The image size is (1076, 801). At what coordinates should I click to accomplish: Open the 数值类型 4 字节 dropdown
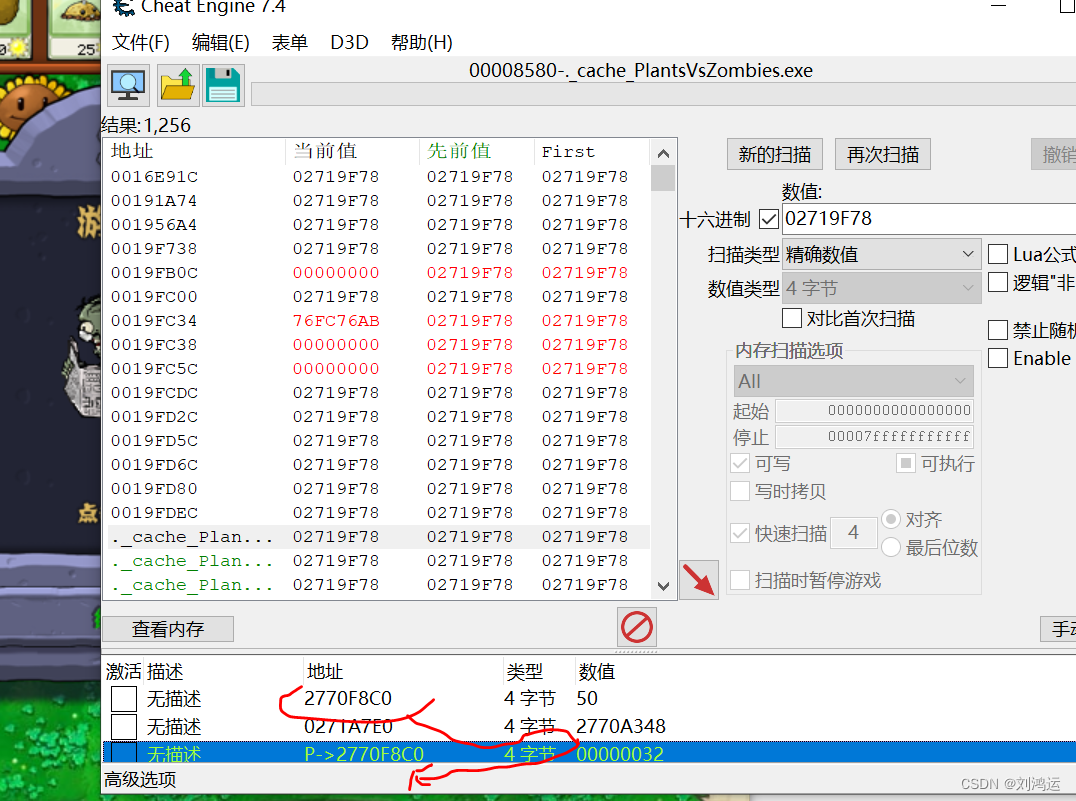882,288
